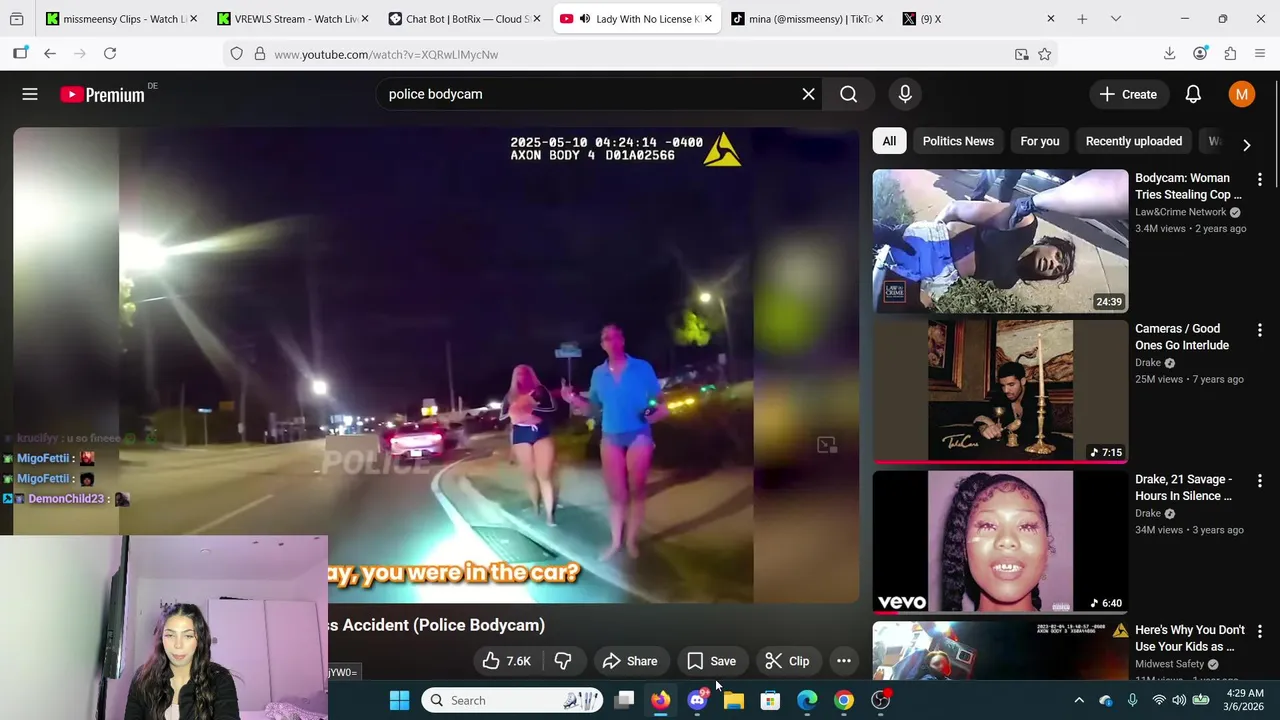Mute the YouTube tab via speaker icon
This screenshot has width=1280, height=720.
tap(585, 19)
